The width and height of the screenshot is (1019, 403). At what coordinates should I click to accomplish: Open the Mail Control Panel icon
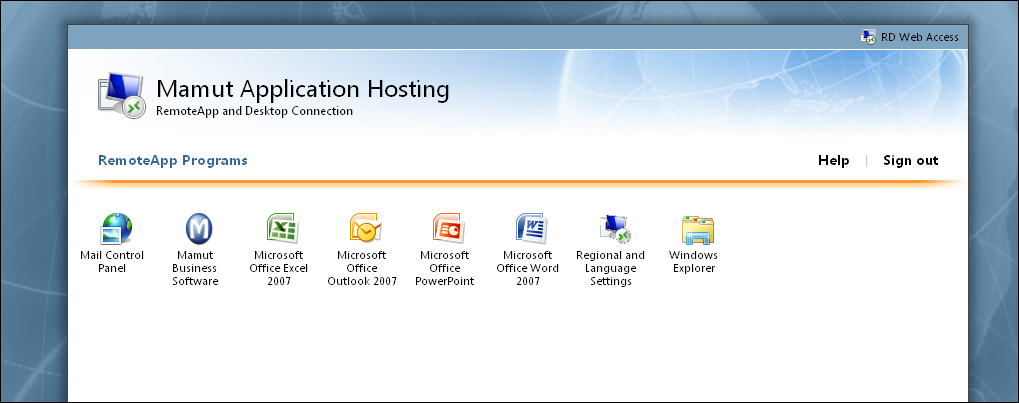tap(116, 229)
